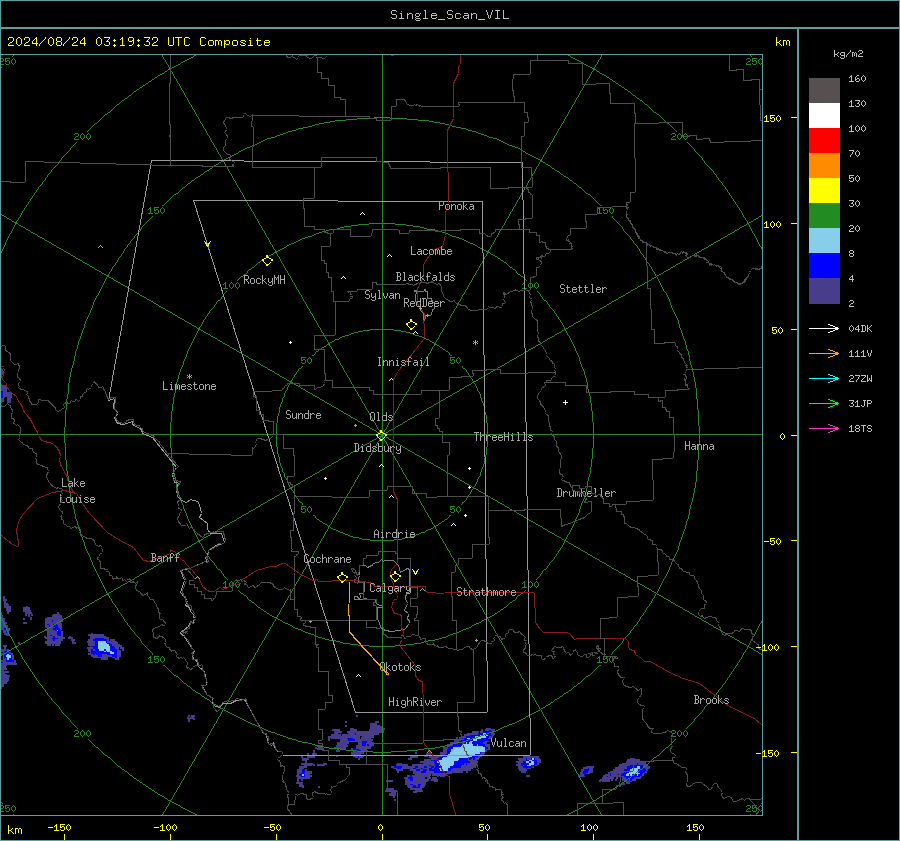Click the Ponoka city label
This screenshot has height=841, width=900.
[x=456, y=206]
